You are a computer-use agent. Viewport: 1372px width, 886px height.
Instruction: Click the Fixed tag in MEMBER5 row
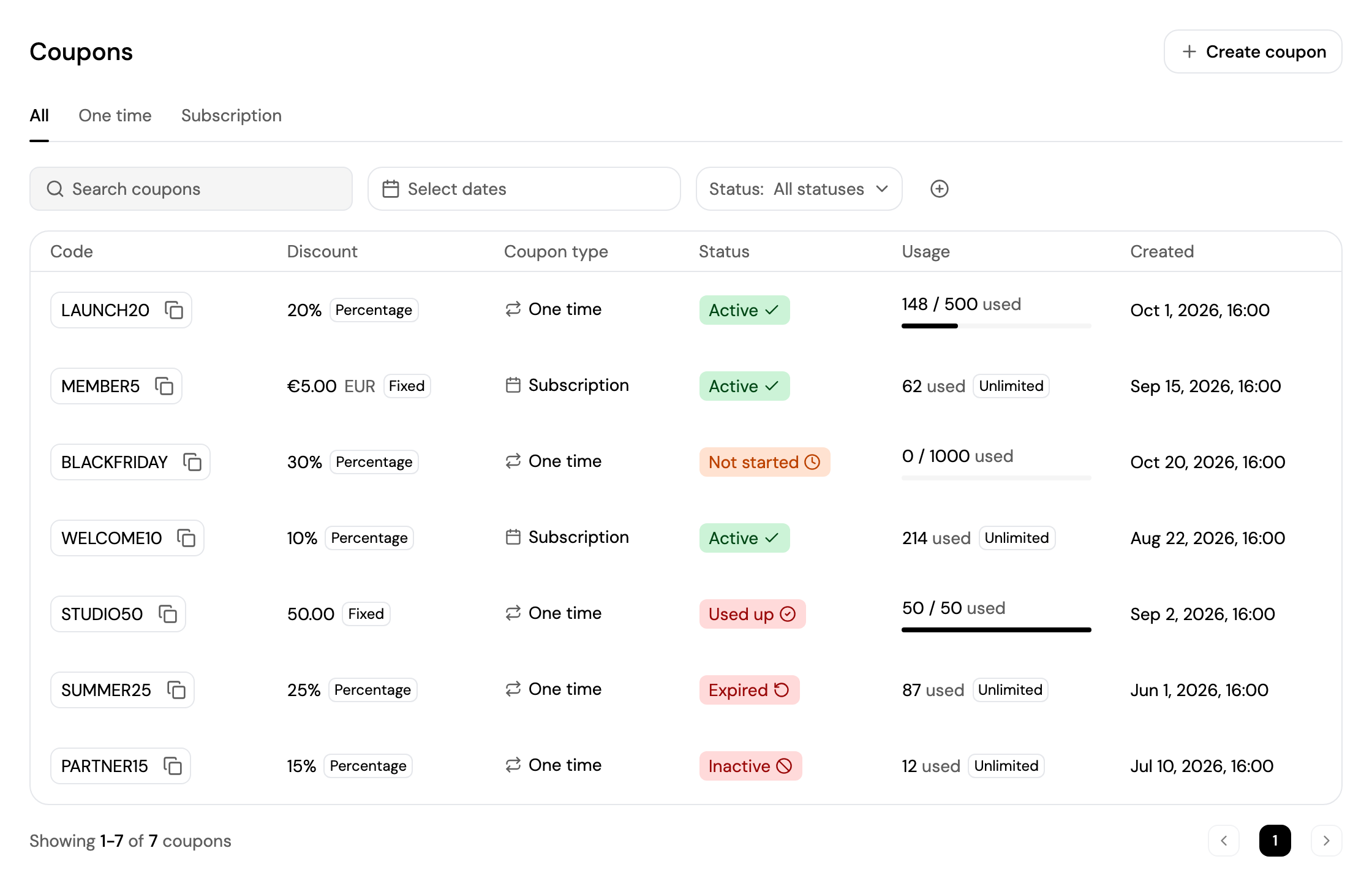407,386
